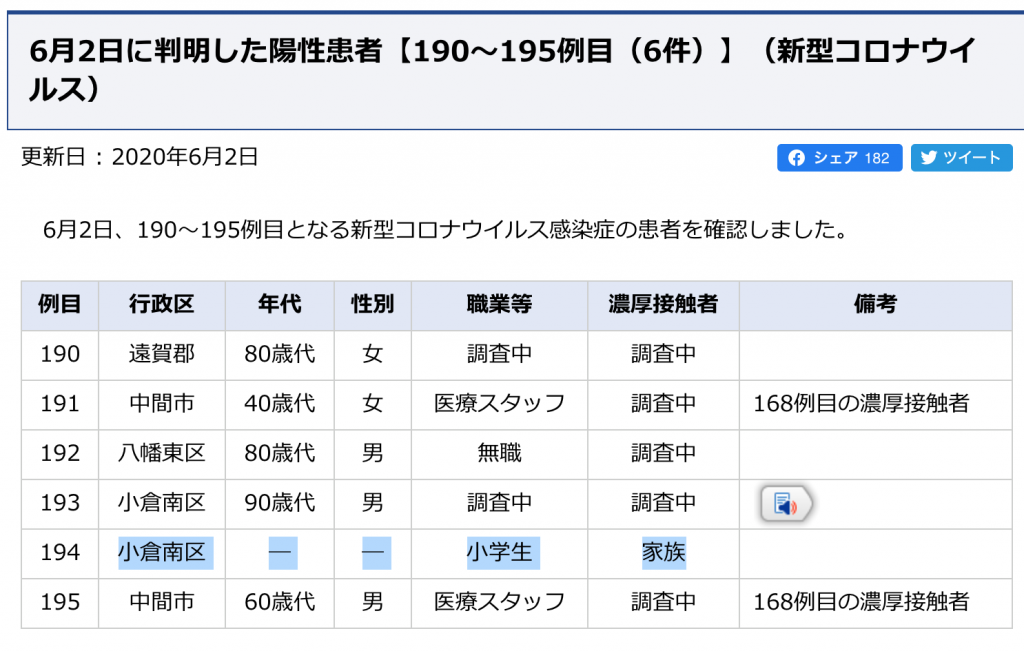Click the 無職 occupation cell
Viewport: 1024px width, 651px height.
[499, 453]
